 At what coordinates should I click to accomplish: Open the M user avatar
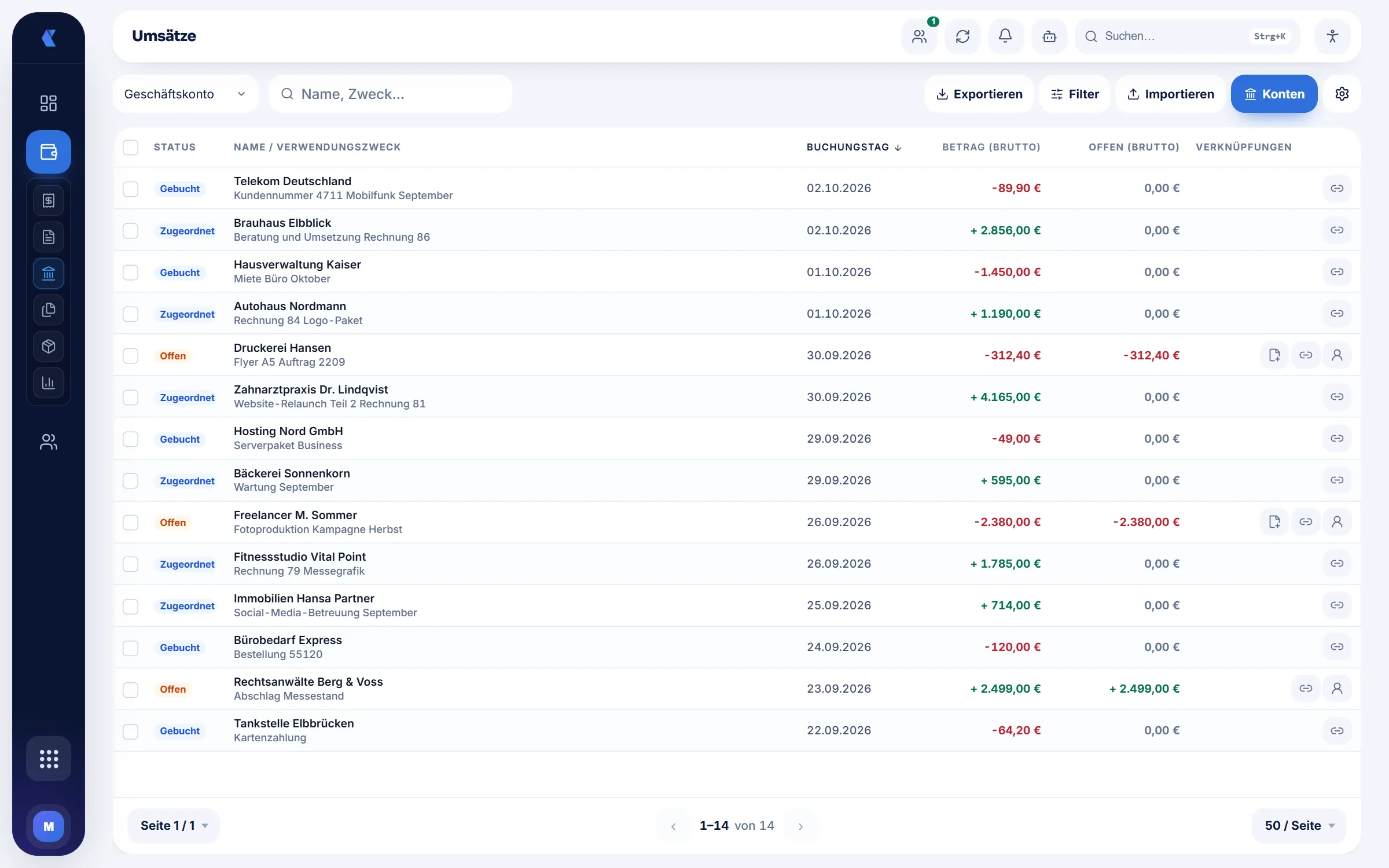coord(49,826)
